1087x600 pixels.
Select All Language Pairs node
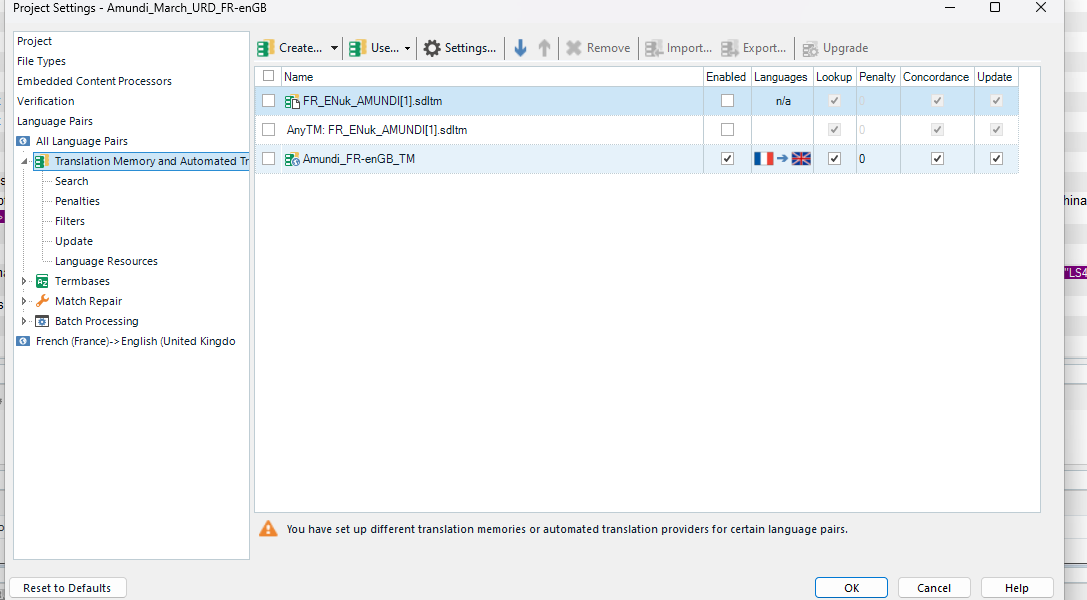[82, 141]
